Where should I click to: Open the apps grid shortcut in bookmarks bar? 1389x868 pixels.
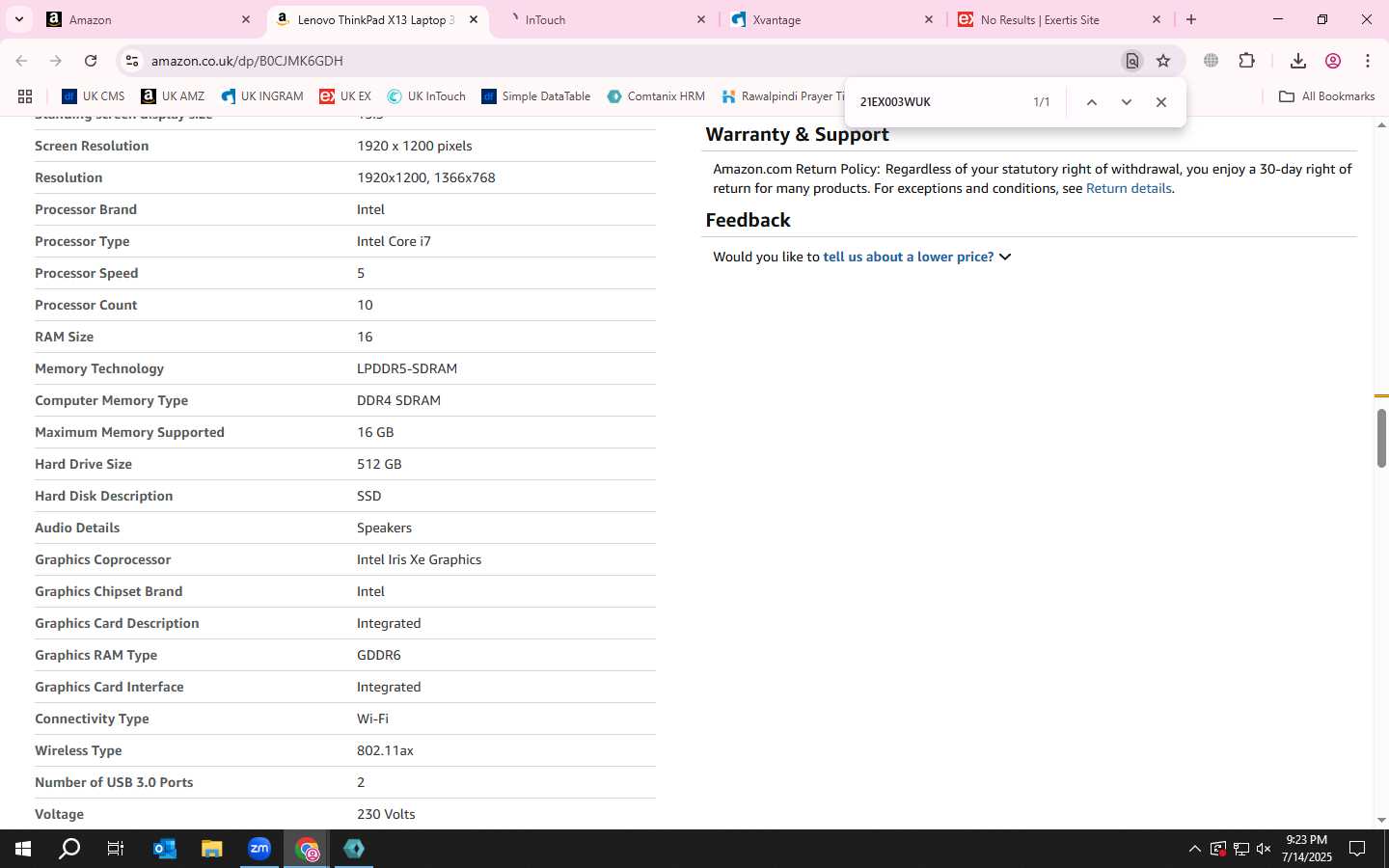point(25,96)
